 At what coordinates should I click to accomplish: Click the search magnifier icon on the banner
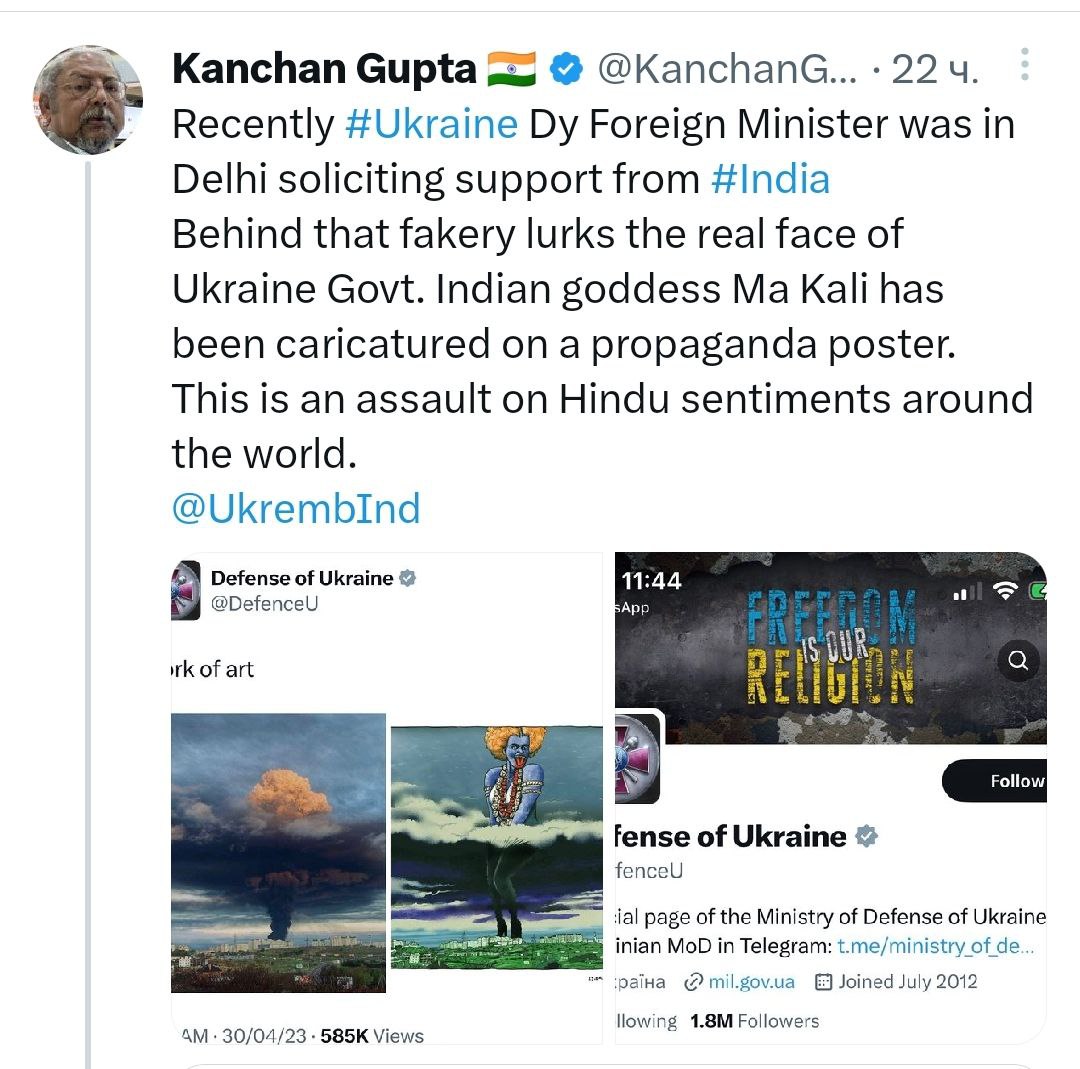pos(1018,660)
